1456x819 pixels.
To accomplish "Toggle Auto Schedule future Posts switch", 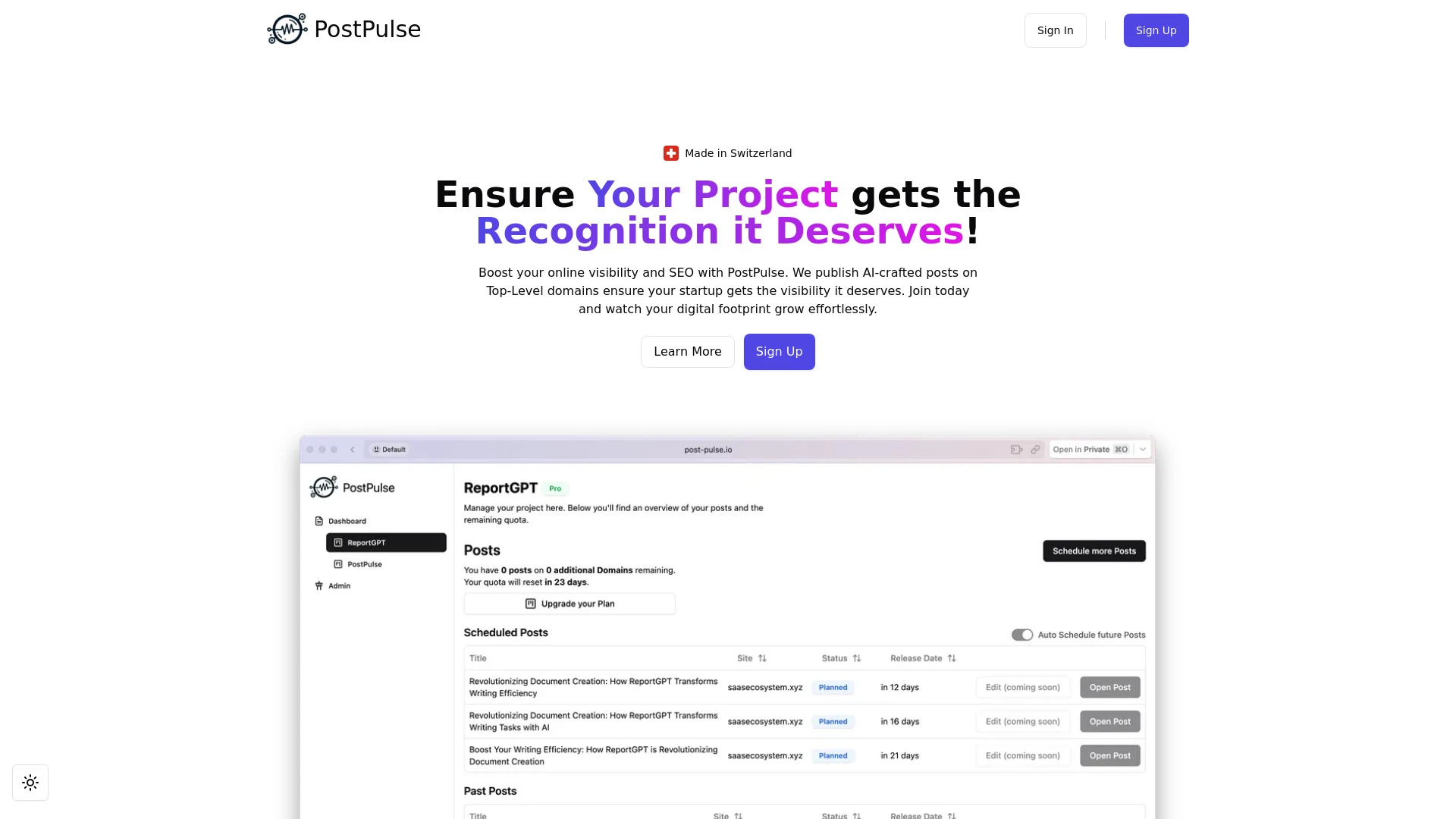I will [x=1022, y=634].
